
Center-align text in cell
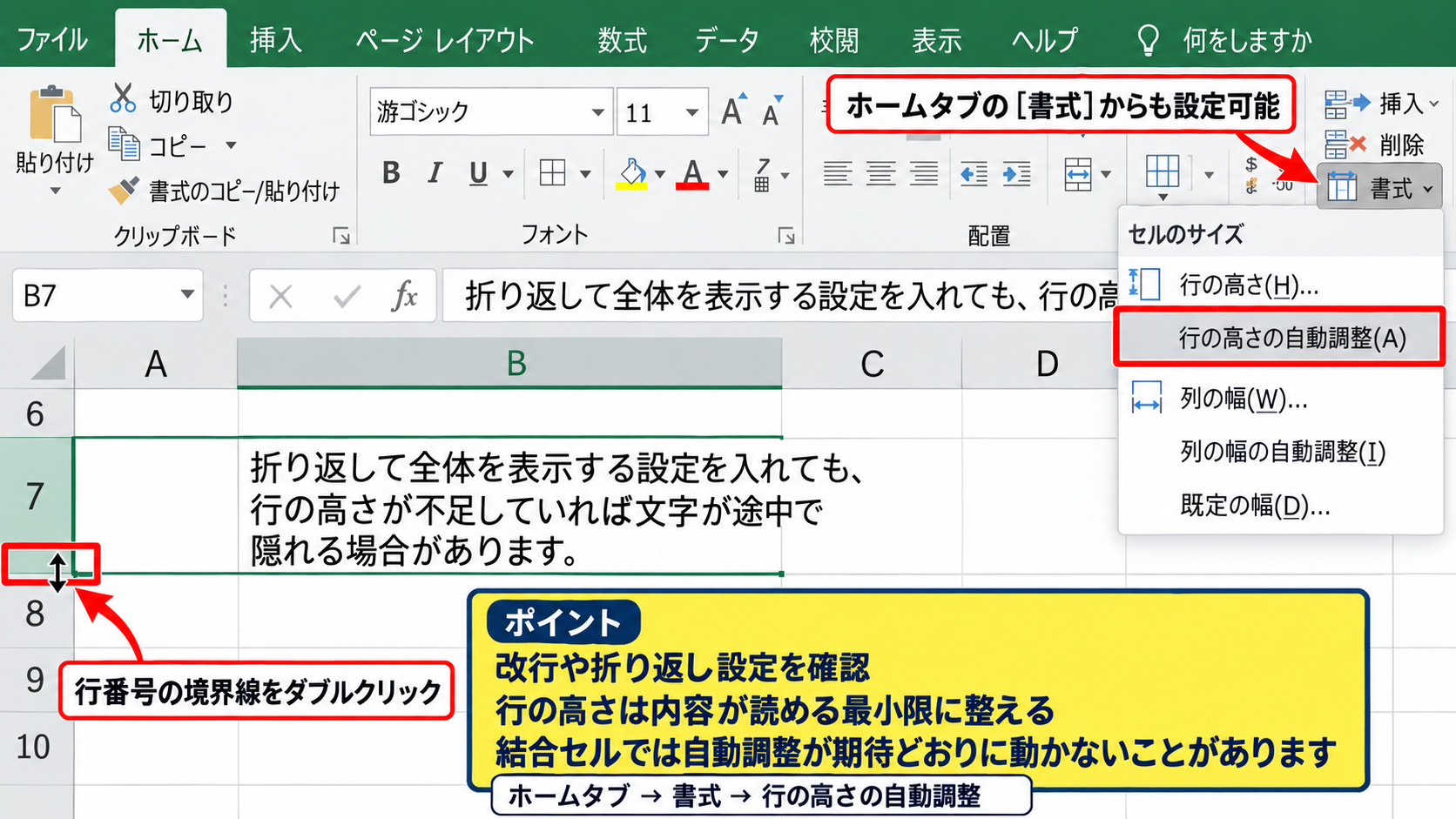click(880, 174)
